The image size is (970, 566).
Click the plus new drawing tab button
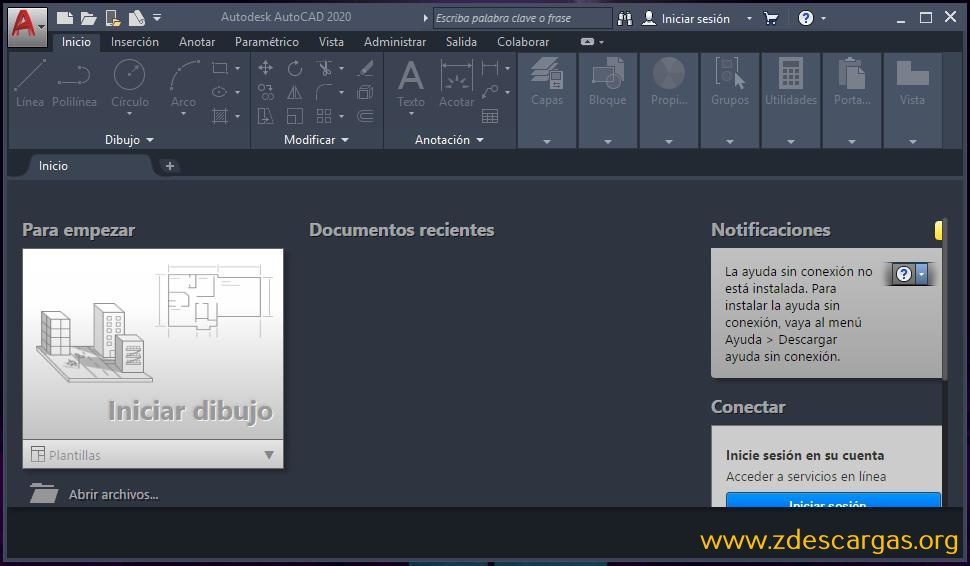(x=170, y=166)
